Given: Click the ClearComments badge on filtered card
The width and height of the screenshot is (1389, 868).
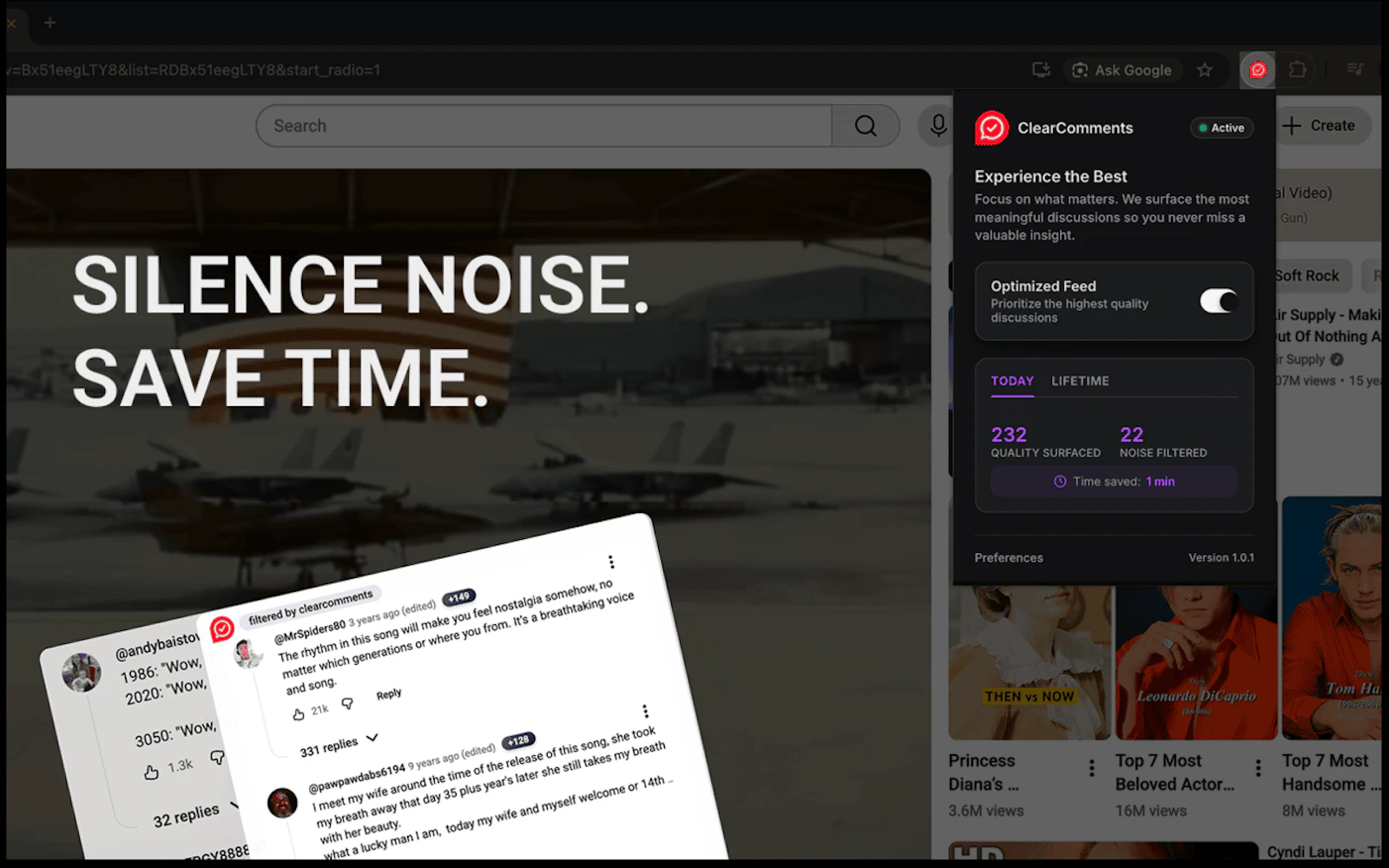Looking at the screenshot, I should click(222, 628).
